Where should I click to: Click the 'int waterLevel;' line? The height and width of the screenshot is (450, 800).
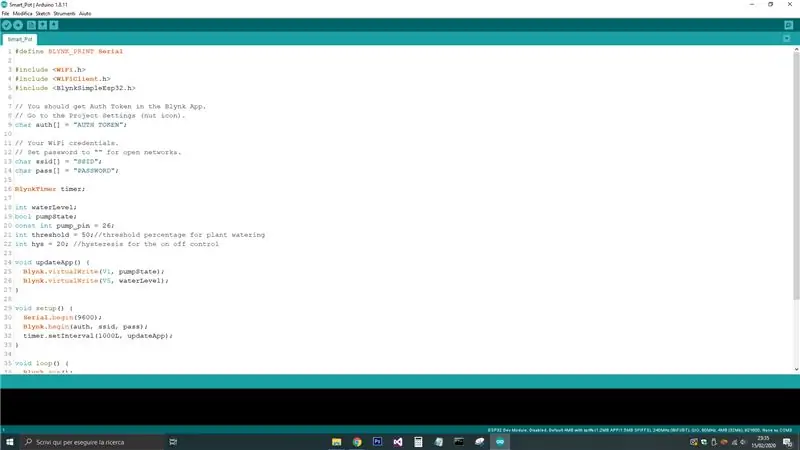[x=45, y=208]
